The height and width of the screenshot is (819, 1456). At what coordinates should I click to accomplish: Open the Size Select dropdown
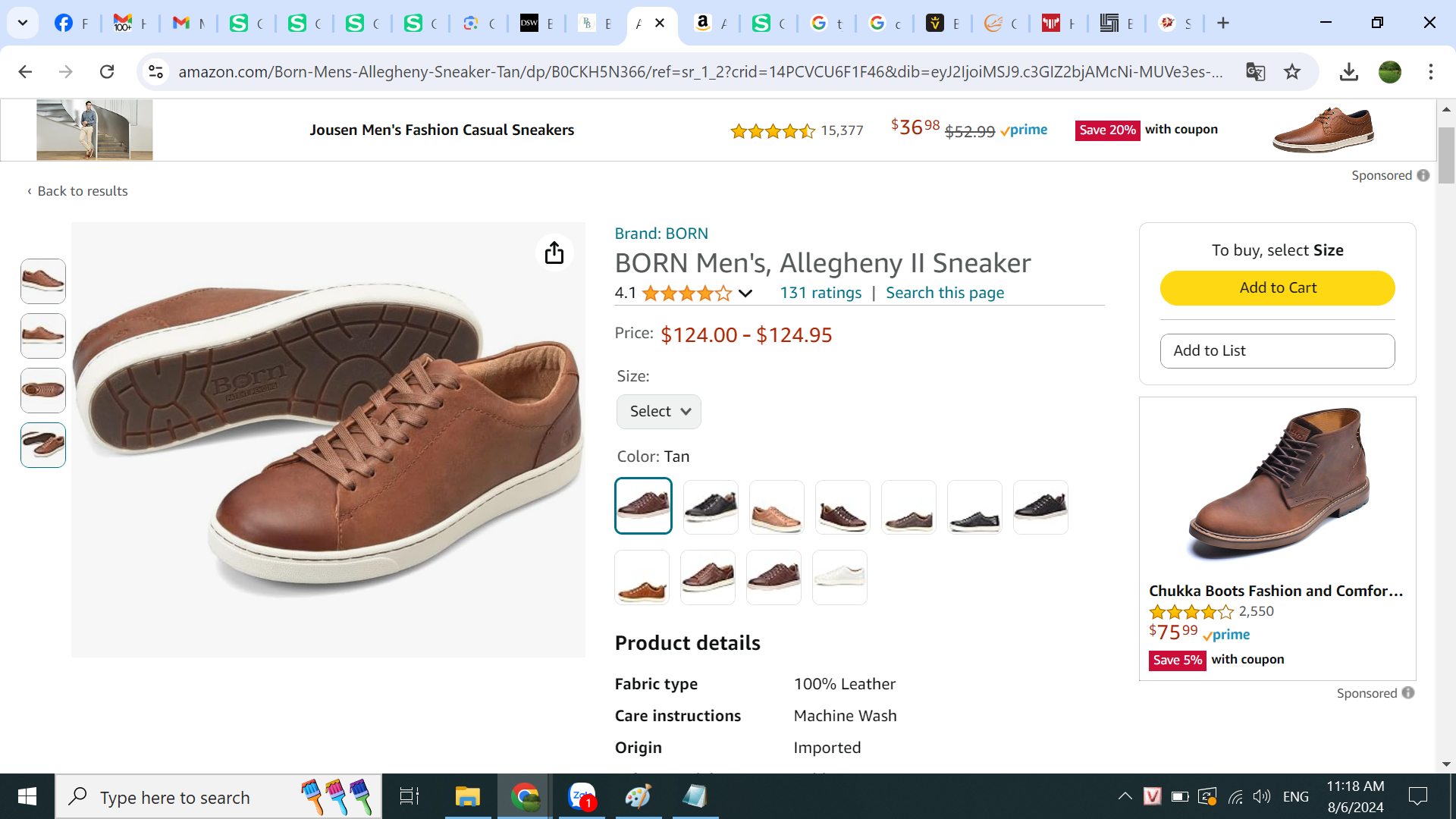tap(658, 411)
